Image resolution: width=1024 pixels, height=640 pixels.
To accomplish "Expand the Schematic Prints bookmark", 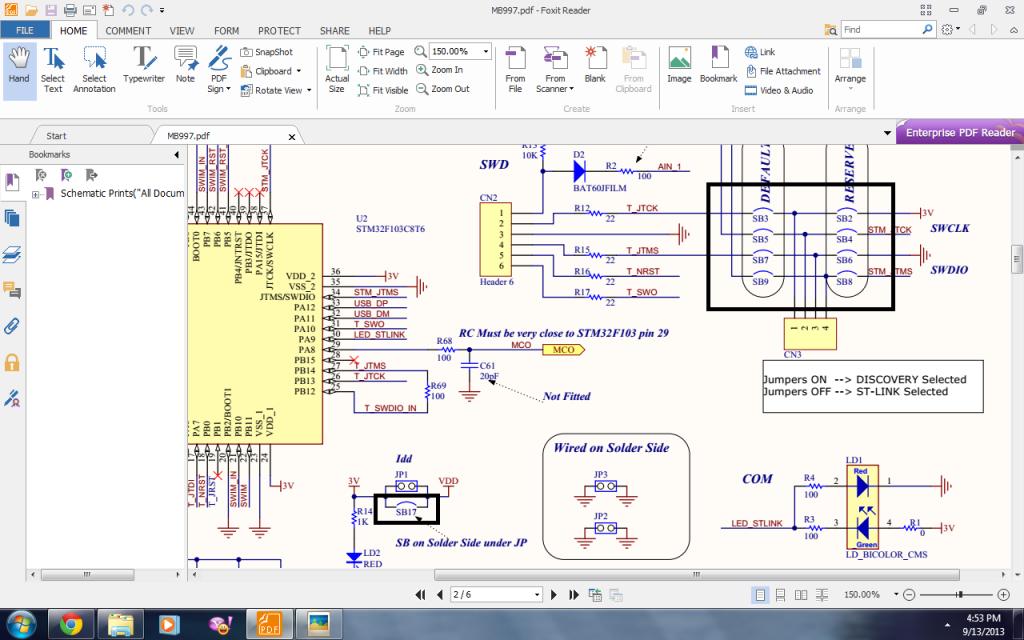I will pos(36,194).
